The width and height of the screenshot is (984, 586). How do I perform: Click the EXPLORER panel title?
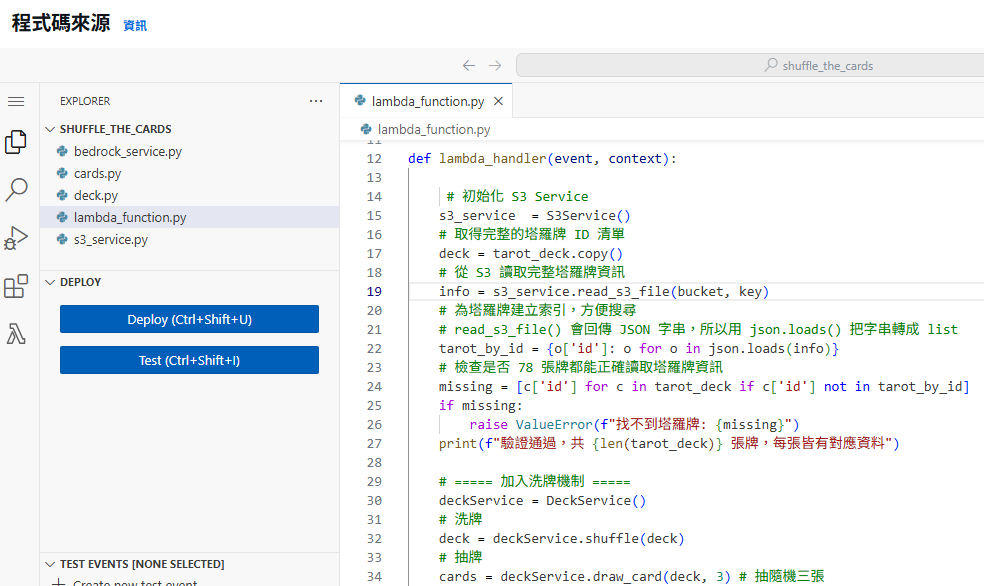[85, 101]
